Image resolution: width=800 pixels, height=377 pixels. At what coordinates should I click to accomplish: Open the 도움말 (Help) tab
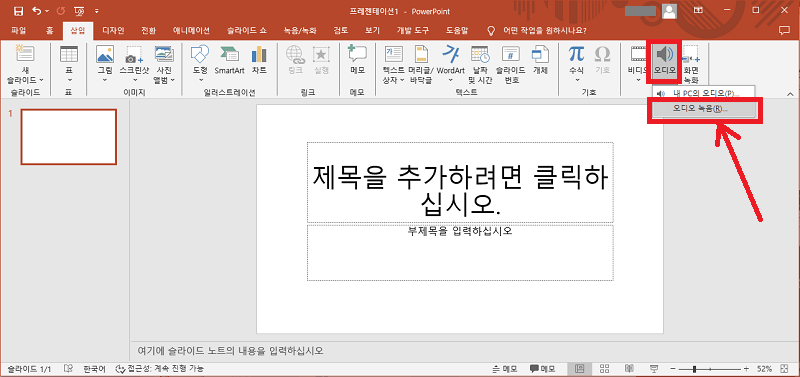[x=457, y=30]
